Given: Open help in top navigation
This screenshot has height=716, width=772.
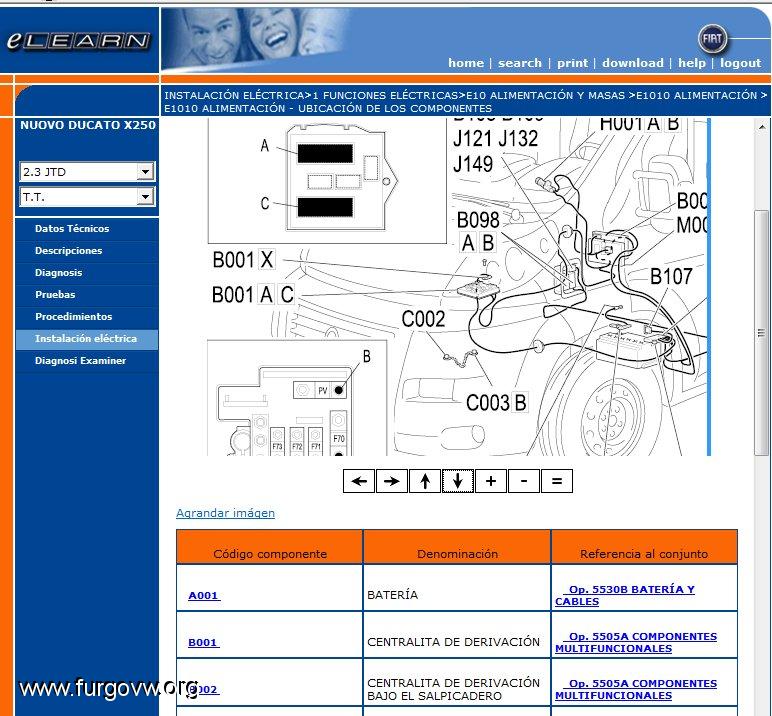Looking at the screenshot, I should [x=692, y=63].
